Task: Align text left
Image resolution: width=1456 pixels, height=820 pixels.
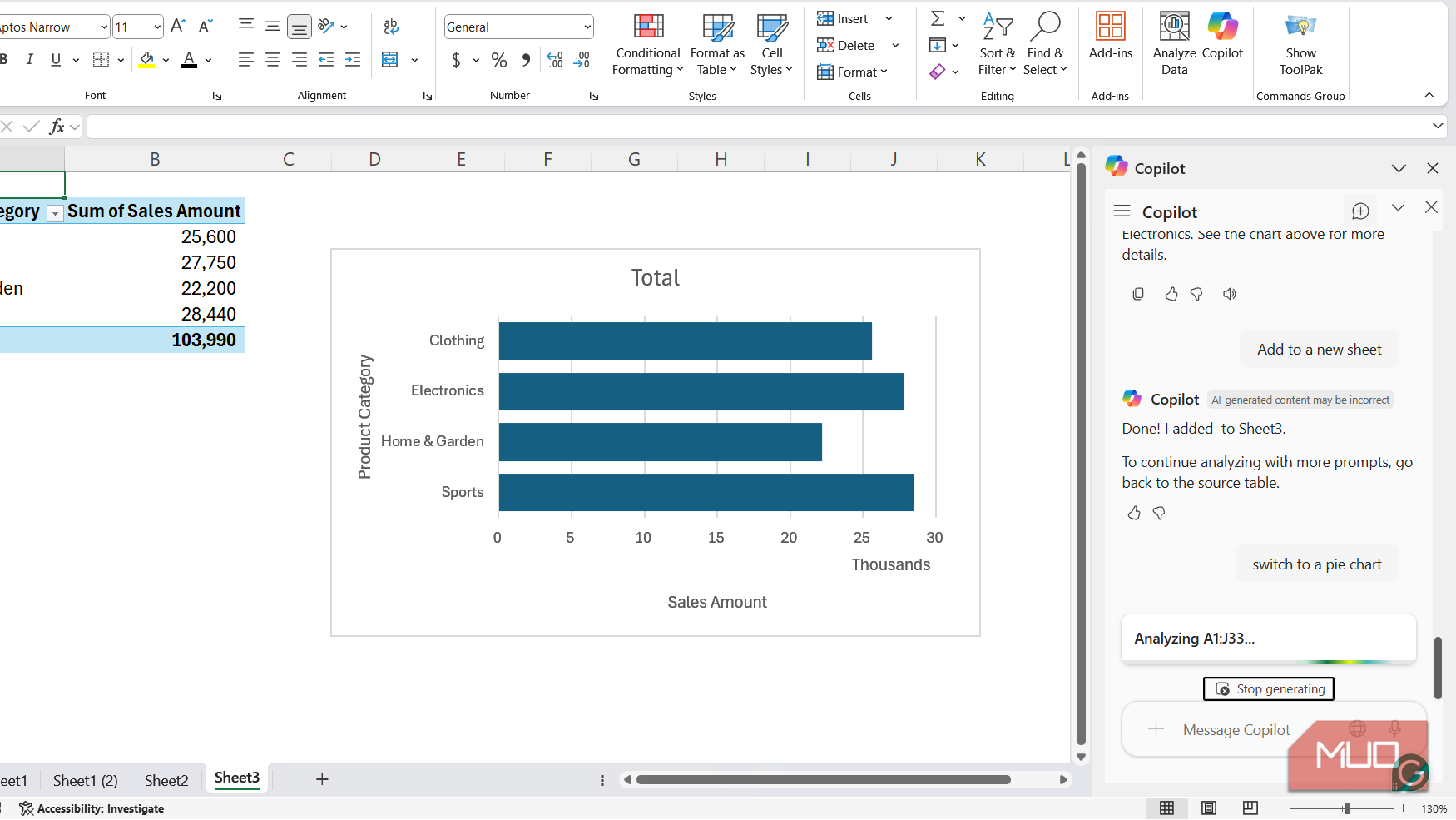Action: point(246,59)
